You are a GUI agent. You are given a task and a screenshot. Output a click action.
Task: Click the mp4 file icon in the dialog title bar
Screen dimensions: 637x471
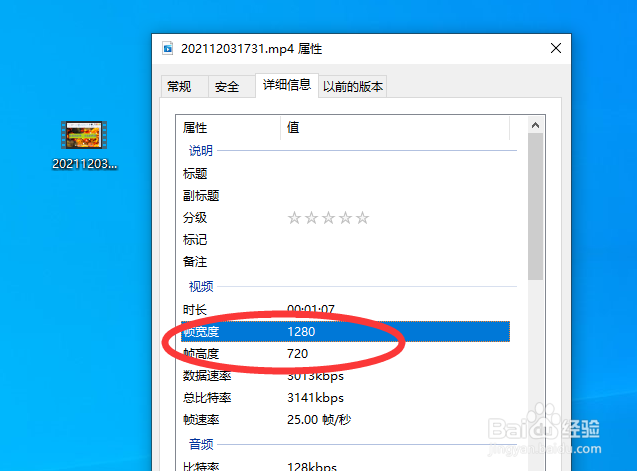pyautogui.click(x=168, y=48)
